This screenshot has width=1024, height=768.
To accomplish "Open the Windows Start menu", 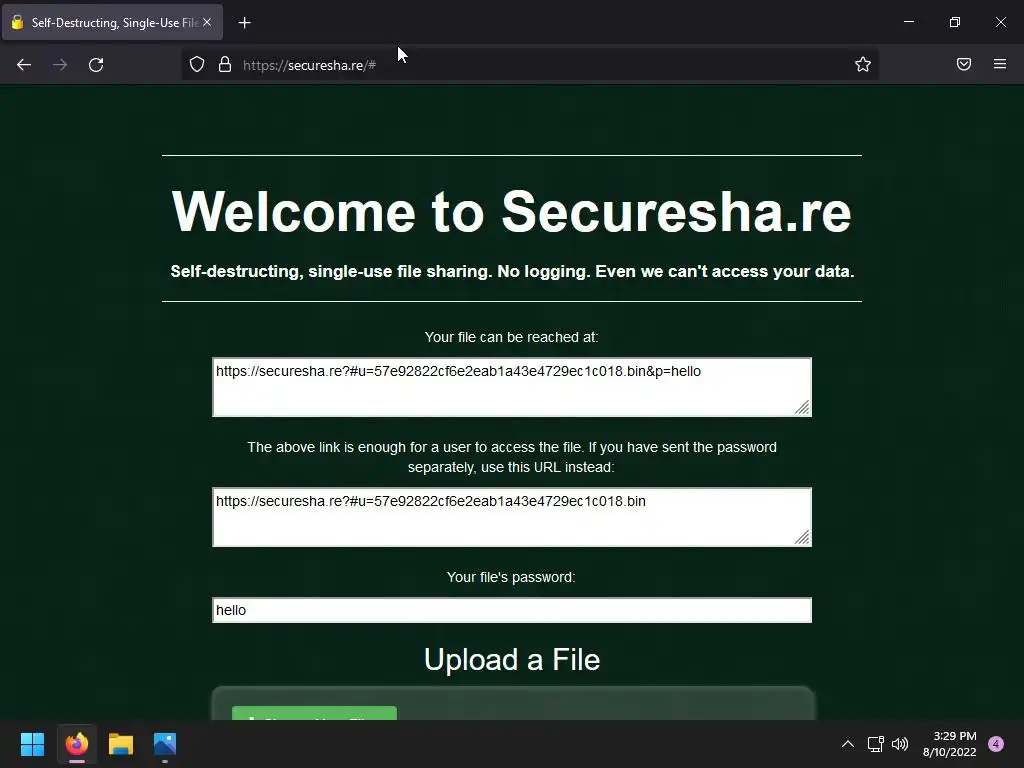I will (32, 744).
